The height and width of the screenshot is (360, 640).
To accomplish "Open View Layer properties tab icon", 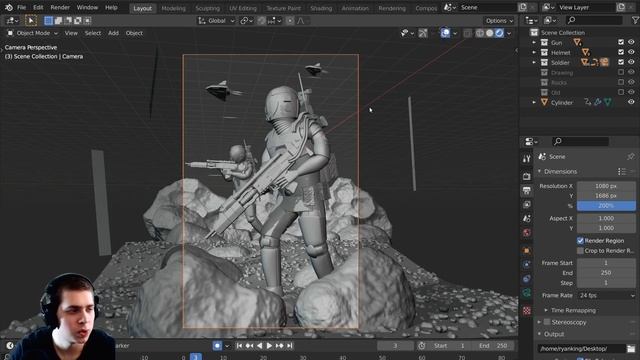I will 527,204.
